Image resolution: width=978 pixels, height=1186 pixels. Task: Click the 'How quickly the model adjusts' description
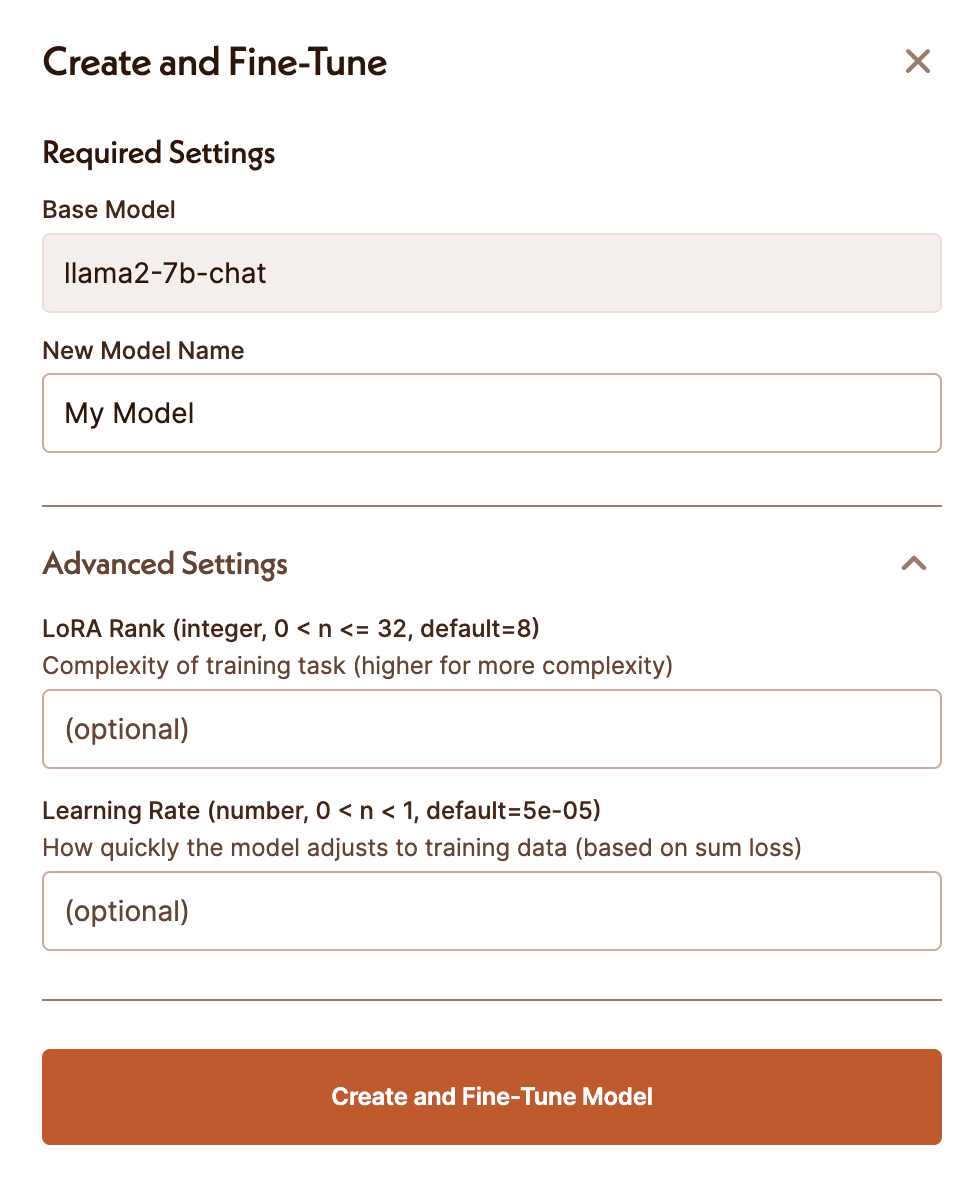click(x=422, y=848)
